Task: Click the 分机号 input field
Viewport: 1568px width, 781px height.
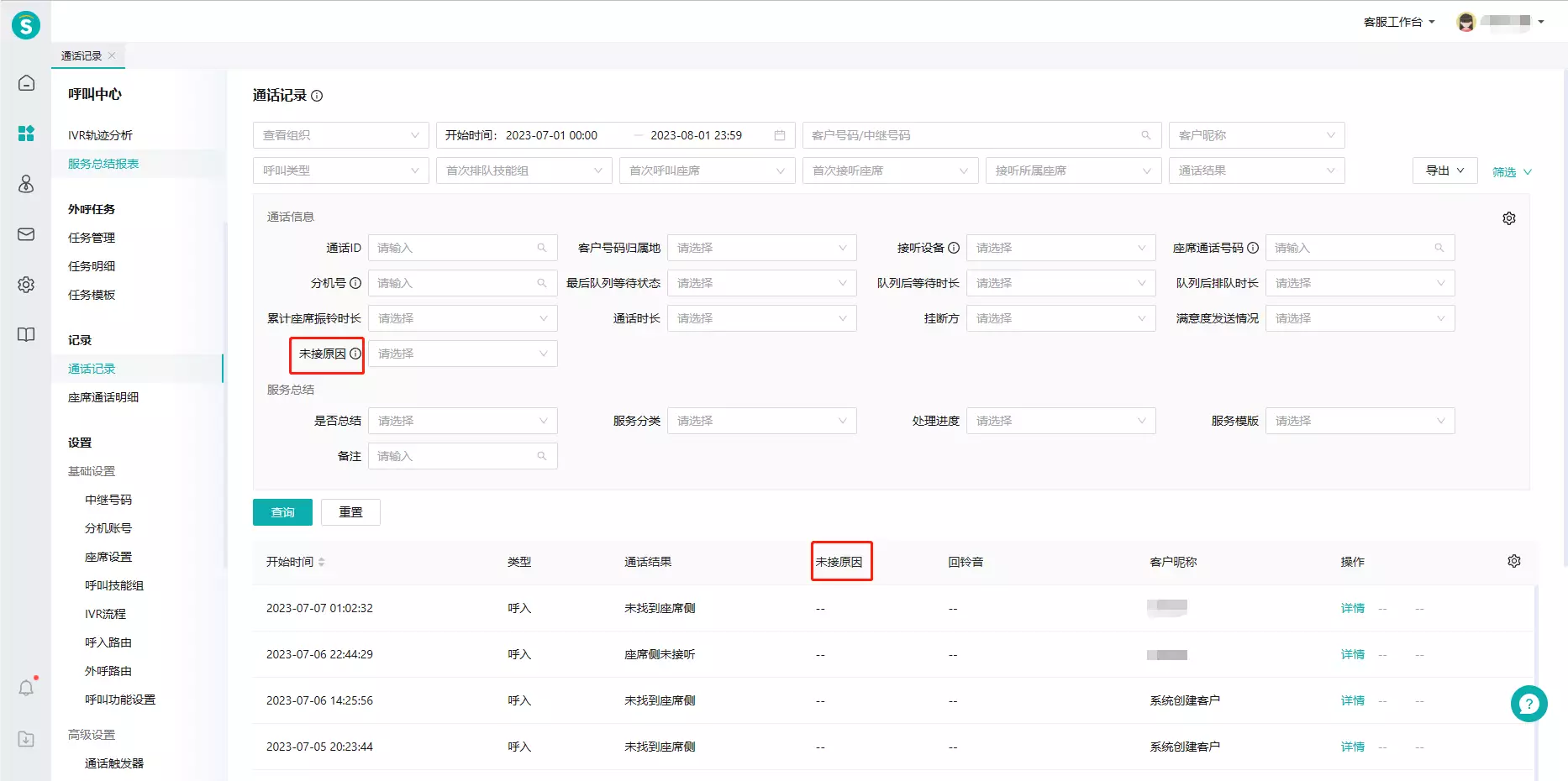Action: [463, 283]
